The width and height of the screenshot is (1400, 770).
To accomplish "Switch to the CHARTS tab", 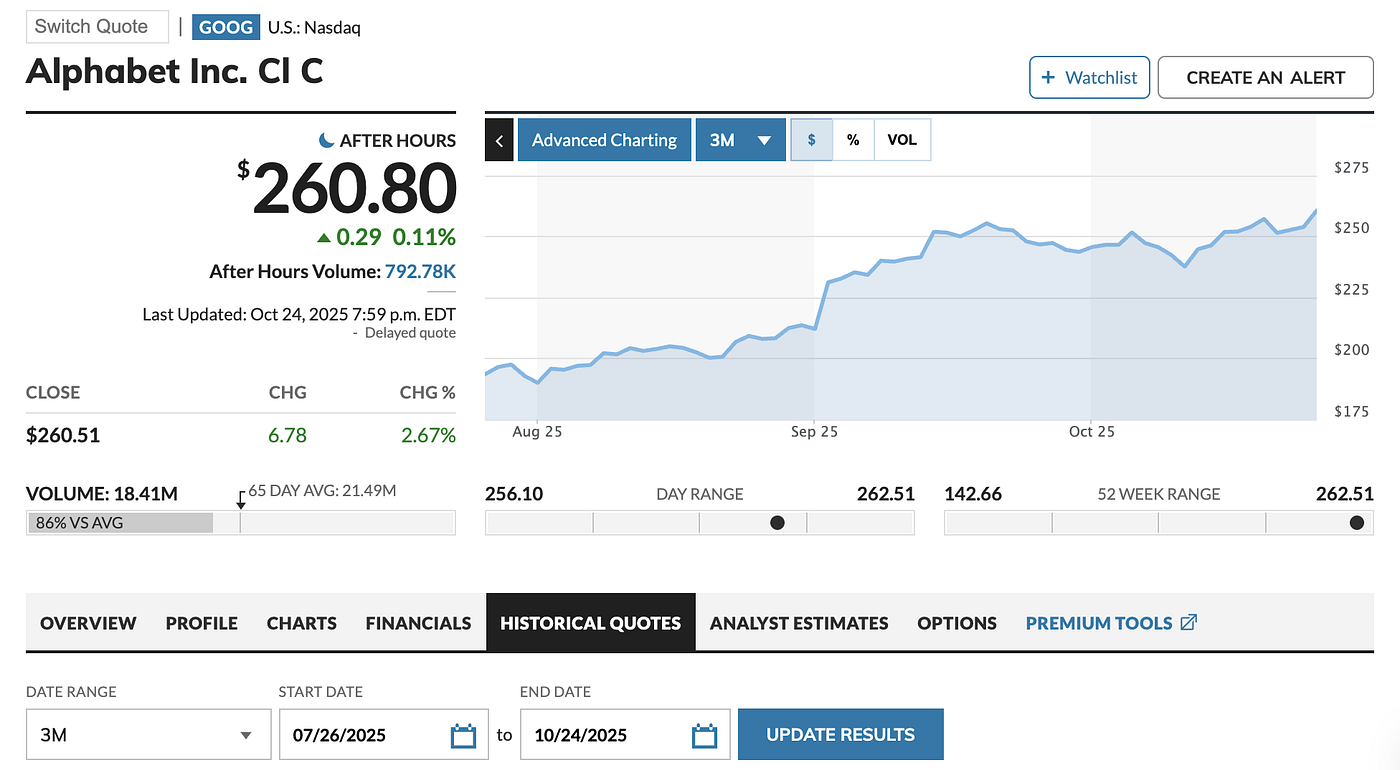I will tap(301, 622).
